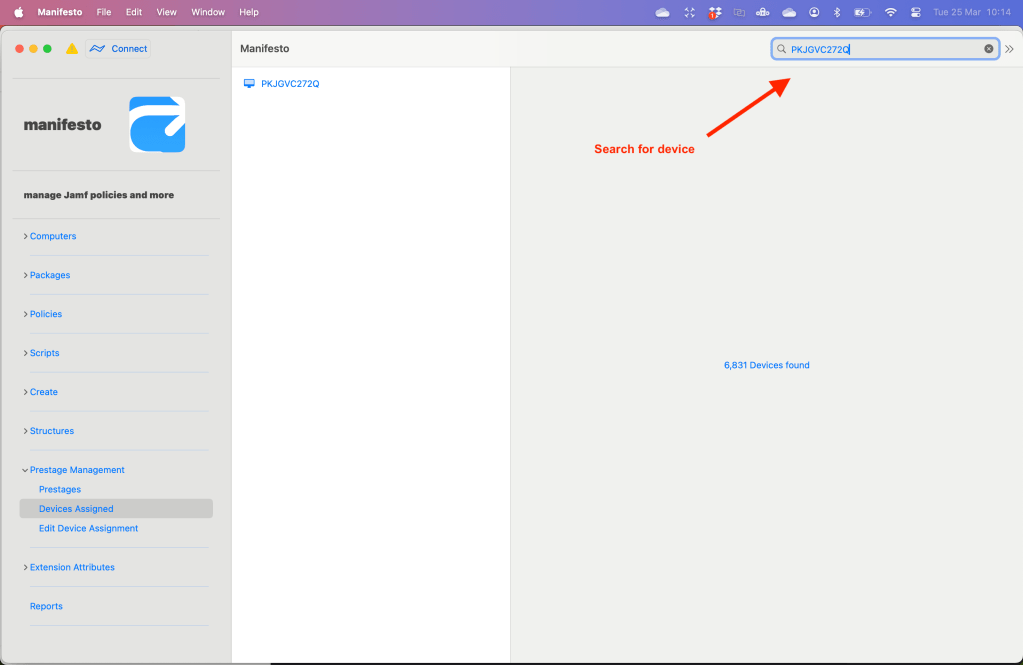Expand the Computers section
Screen dimensions: 1023x665
[53, 236]
